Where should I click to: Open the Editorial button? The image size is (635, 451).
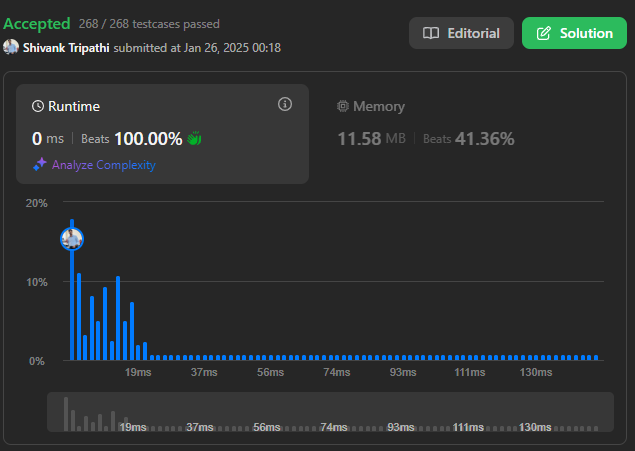(461, 33)
